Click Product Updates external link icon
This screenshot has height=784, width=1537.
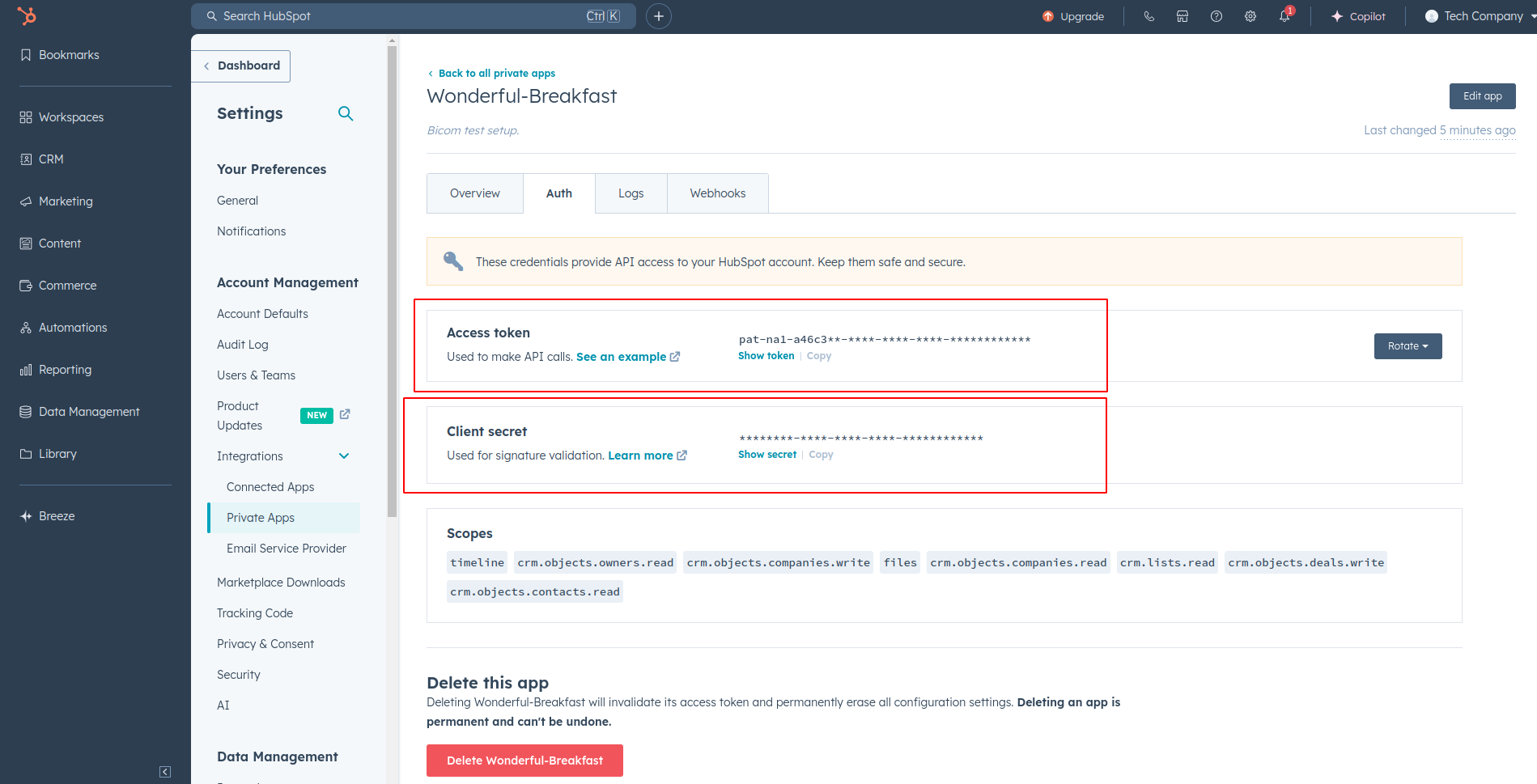tap(345, 414)
